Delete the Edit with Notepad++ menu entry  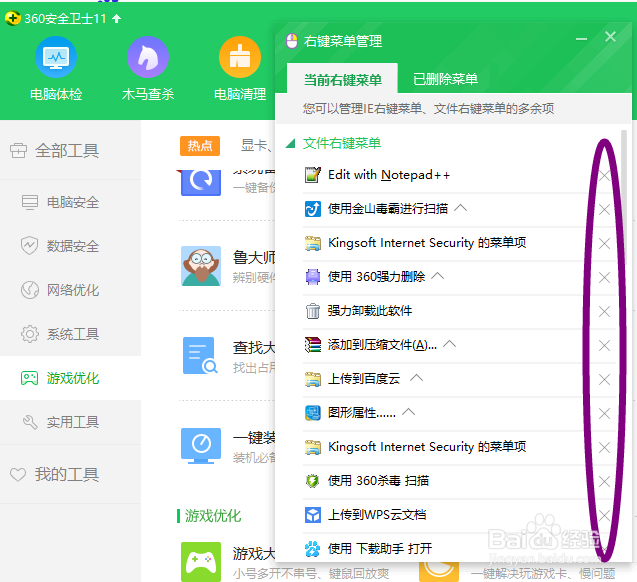pyautogui.click(x=604, y=175)
